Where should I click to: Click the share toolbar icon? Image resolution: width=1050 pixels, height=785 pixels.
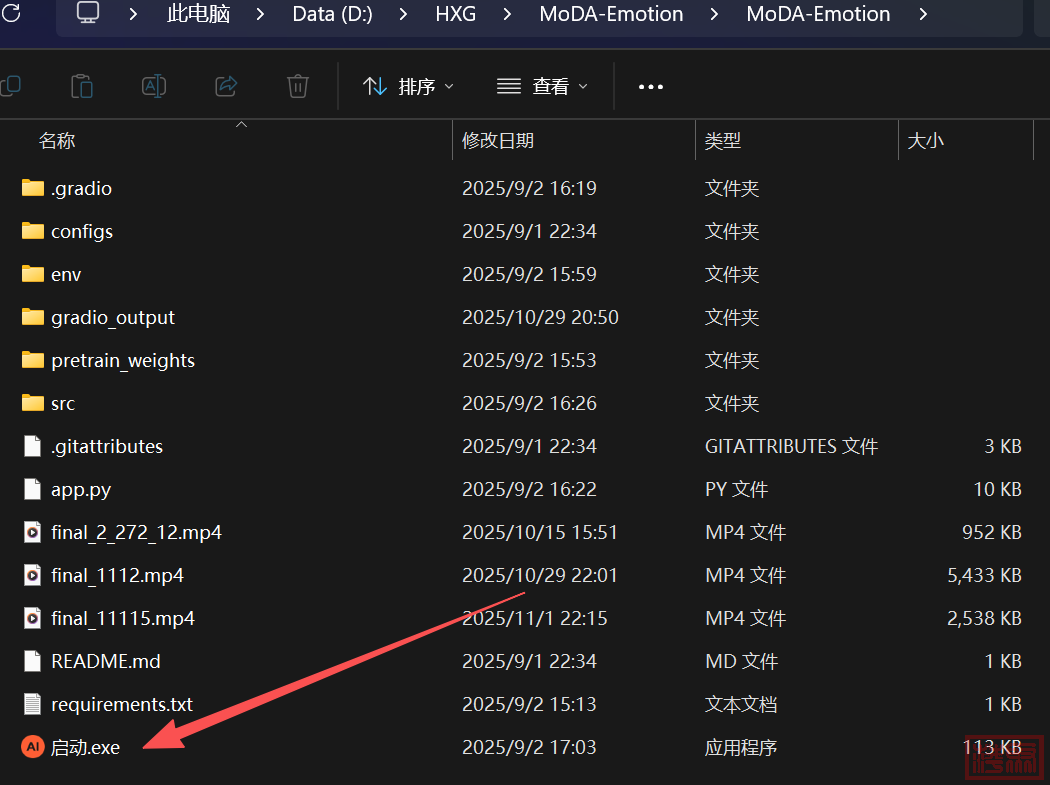tap(226, 87)
